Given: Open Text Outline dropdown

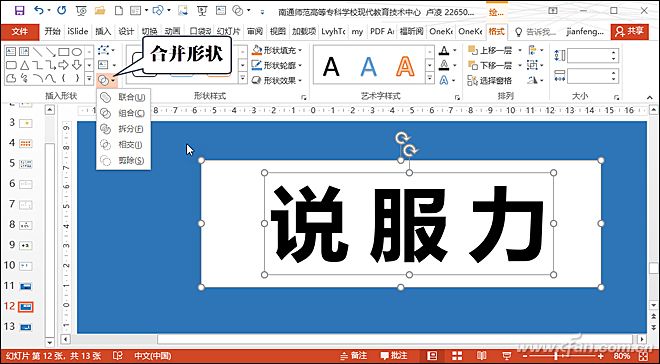Looking at the screenshot, I should (455, 65).
